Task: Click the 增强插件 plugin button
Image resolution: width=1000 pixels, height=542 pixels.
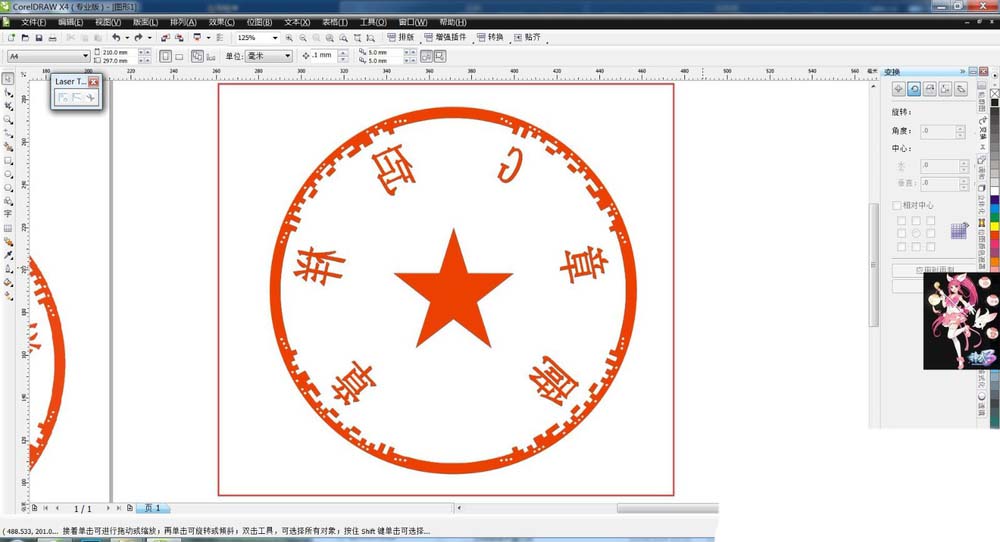Action: point(445,38)
